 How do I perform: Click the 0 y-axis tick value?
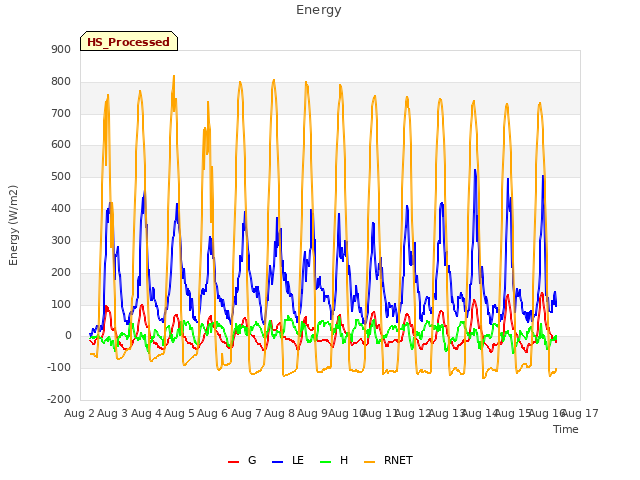click(x=68, y=336)
